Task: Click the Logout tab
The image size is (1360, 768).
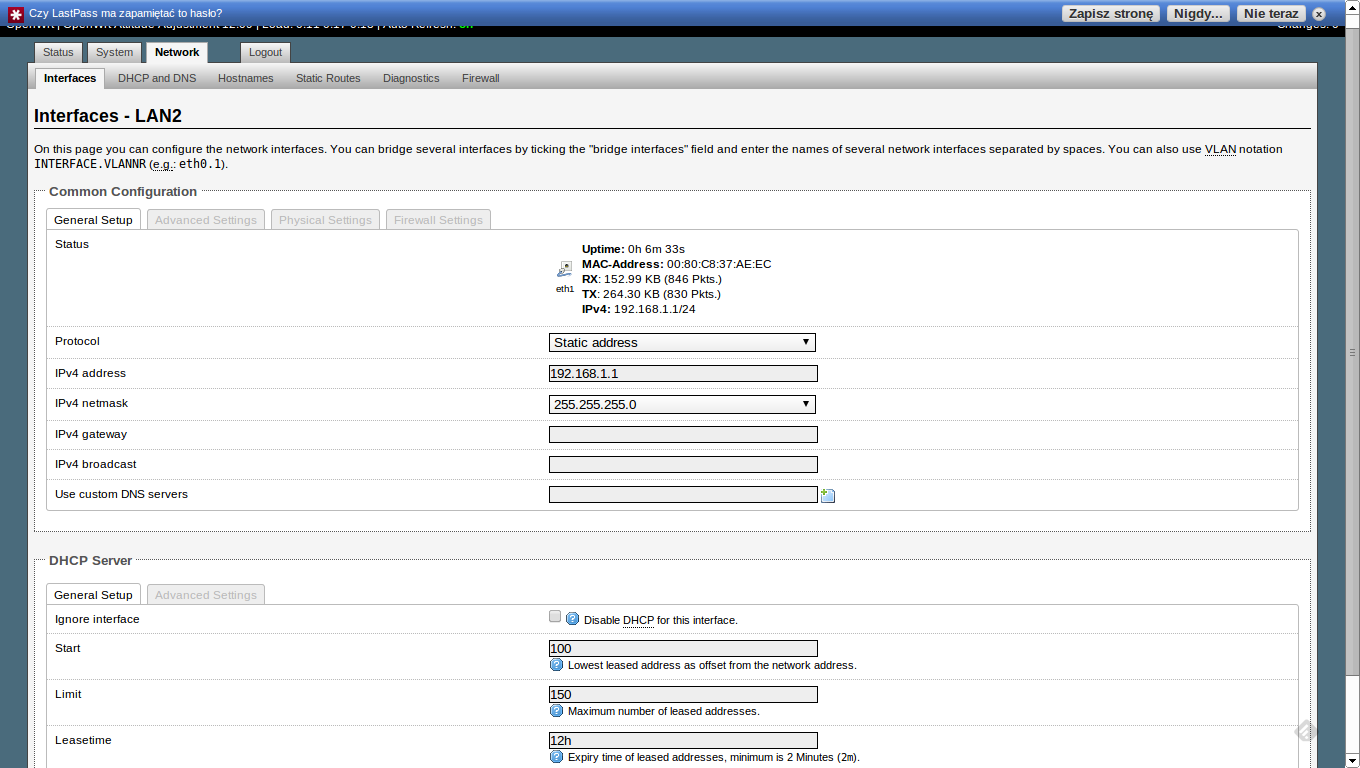Action: click(266, 52)
